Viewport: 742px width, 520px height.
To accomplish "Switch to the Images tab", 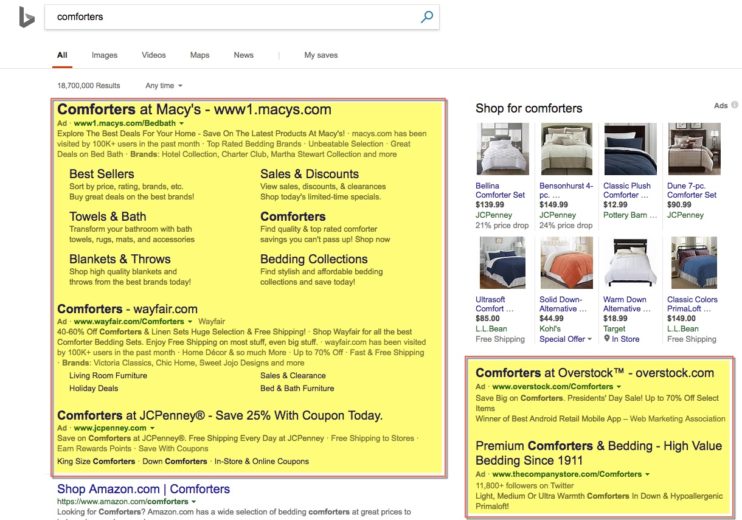I will pos(104,55).
